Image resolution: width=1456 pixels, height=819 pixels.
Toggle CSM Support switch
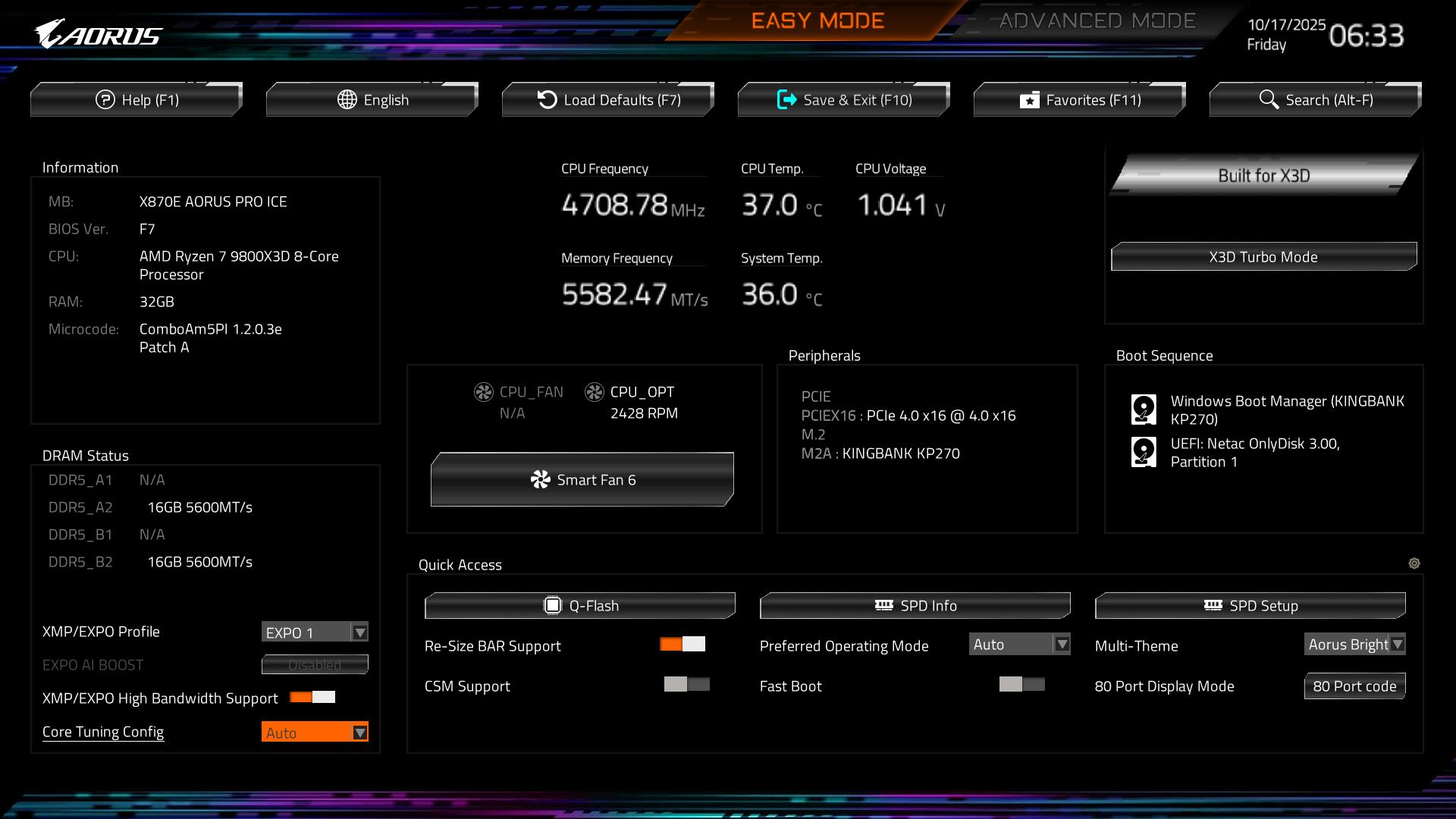[x=686, y=685]
